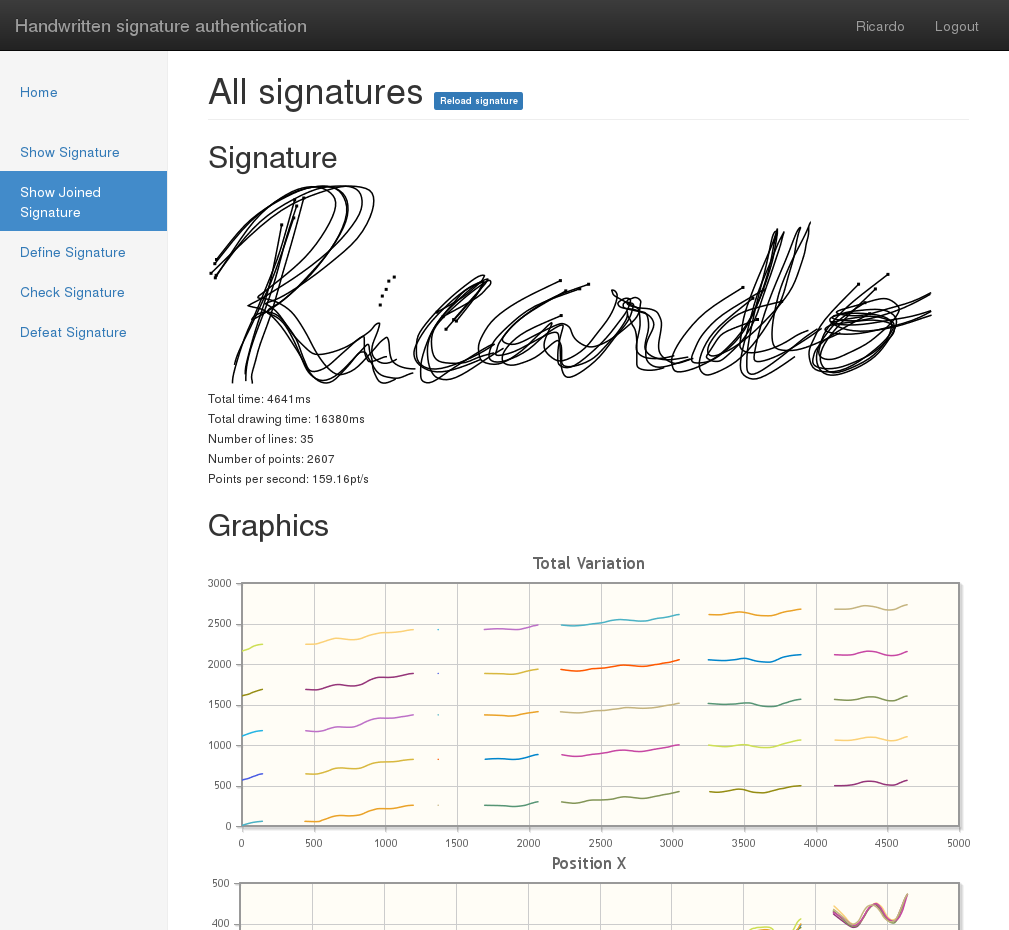The width and height of the screenshot is (1009, 930).
Task: Open Check Signature page
Action: point(72,292)
